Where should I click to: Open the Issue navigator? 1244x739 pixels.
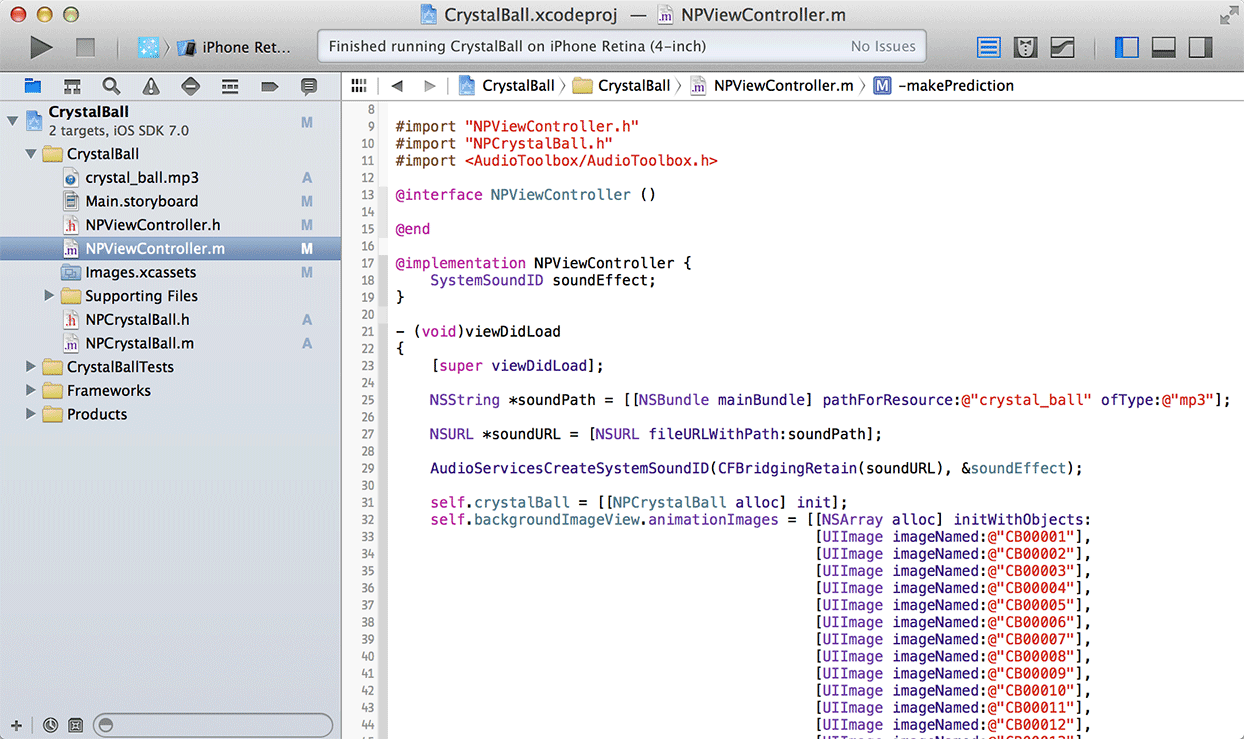pos(151,86)
